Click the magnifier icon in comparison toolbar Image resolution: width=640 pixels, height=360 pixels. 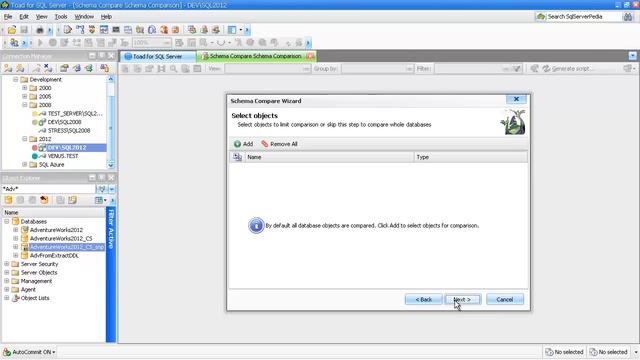pyautogui.click(x=173, y=69)
